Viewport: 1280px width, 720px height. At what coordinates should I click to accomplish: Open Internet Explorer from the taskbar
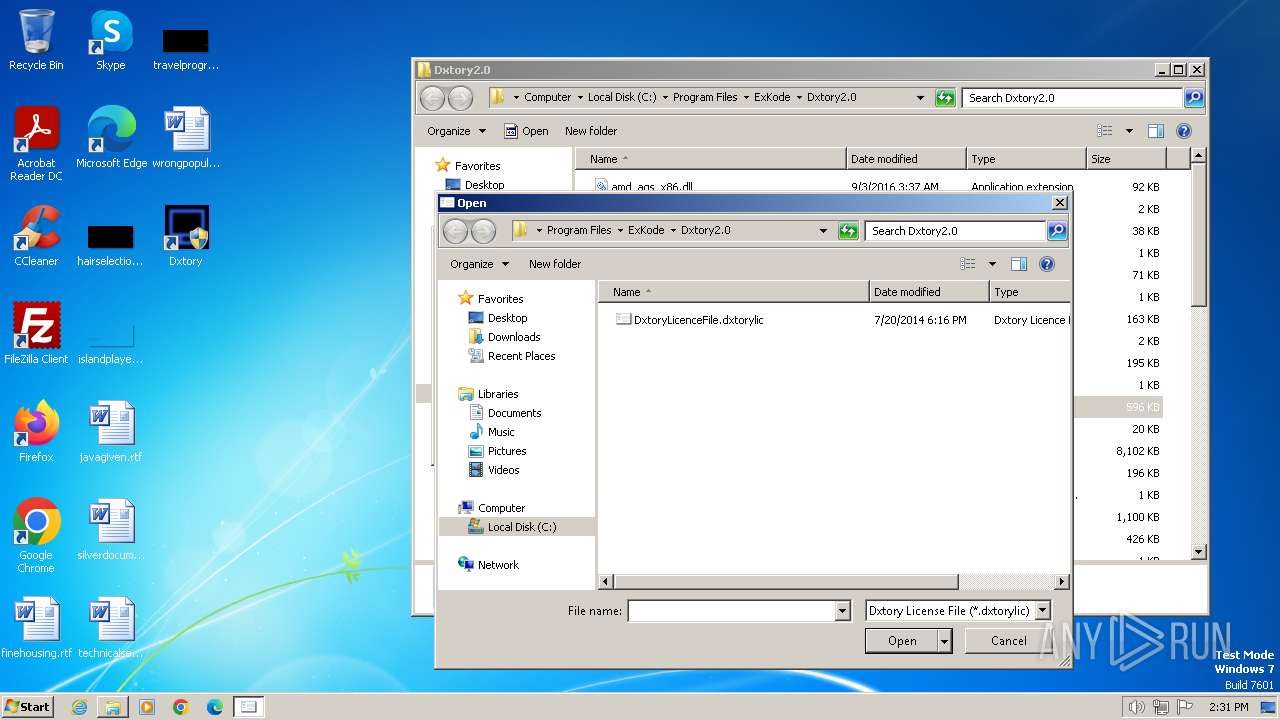(79, 707)
